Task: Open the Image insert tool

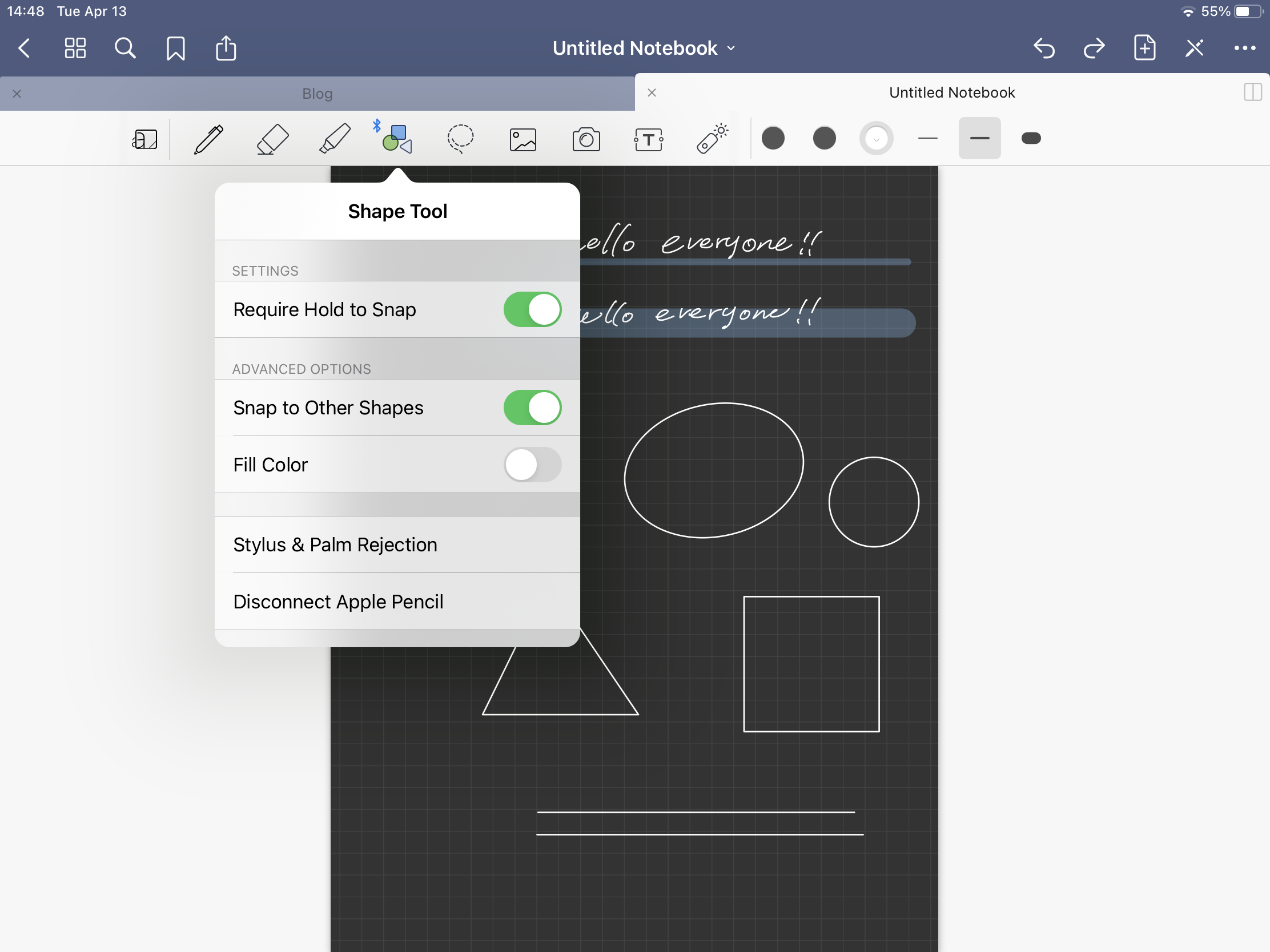Action: point(523,139)
